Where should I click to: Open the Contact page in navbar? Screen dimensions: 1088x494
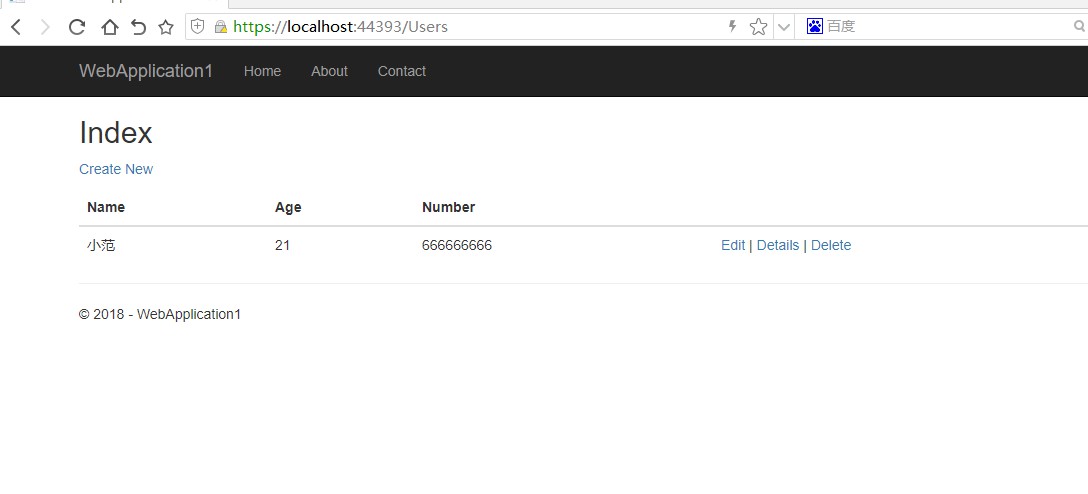coord(402,71)
